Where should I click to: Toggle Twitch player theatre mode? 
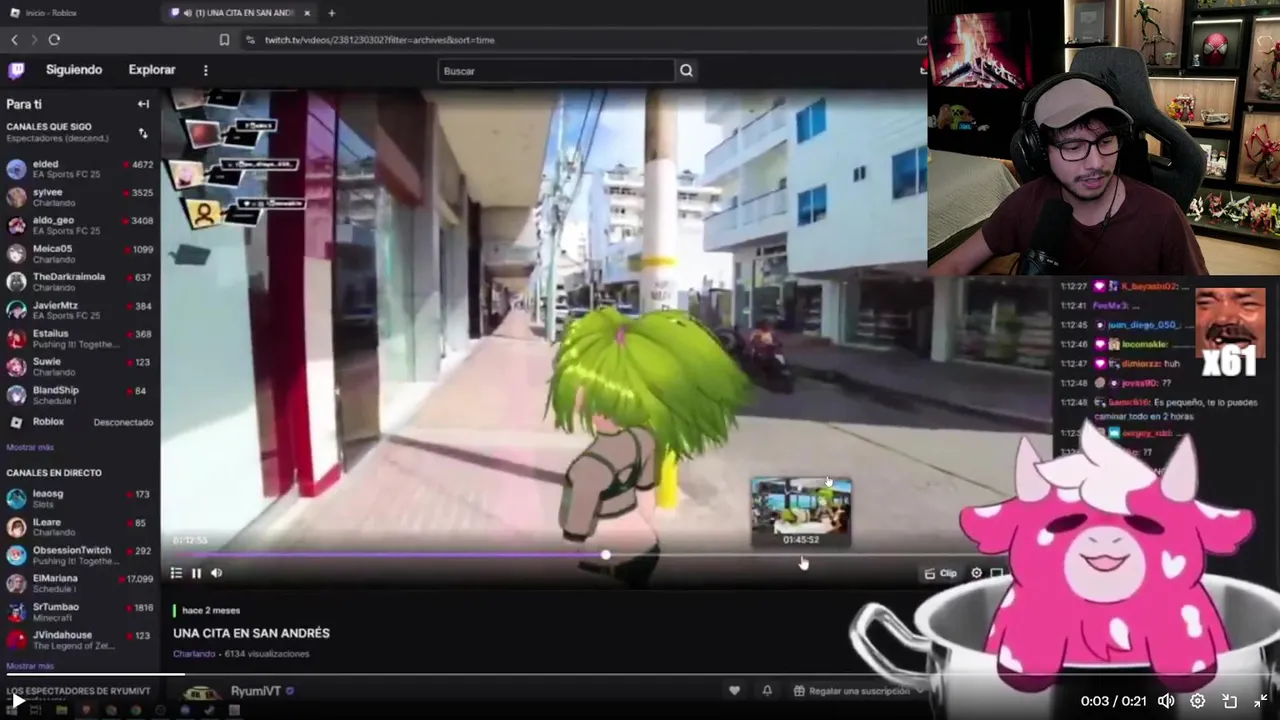997,573
